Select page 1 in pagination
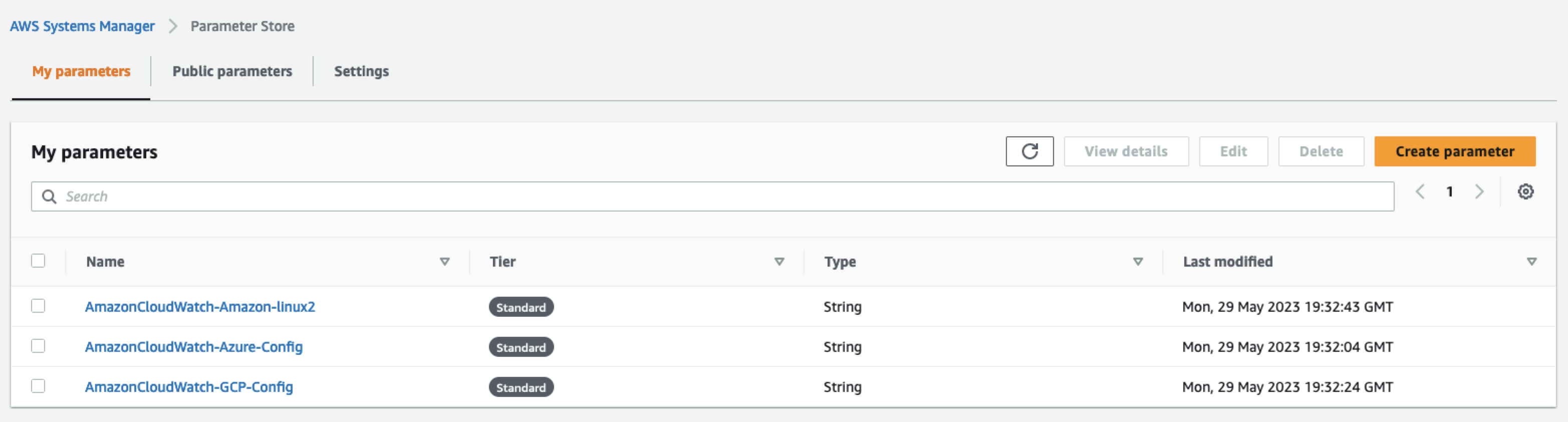The width and height of the screenshot is (1568, 422). coord(1450,192)
